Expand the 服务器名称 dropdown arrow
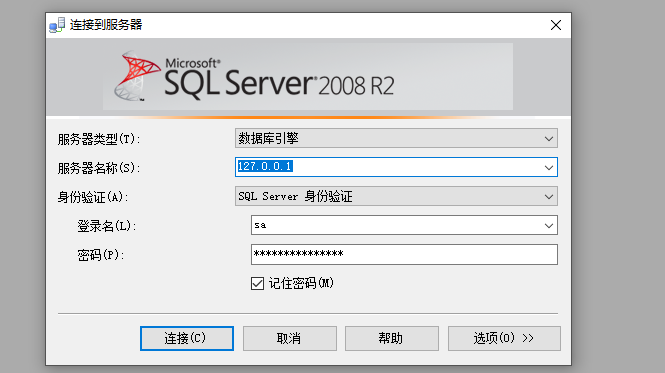Screen dimensions: 665x373 pos(548,168)
